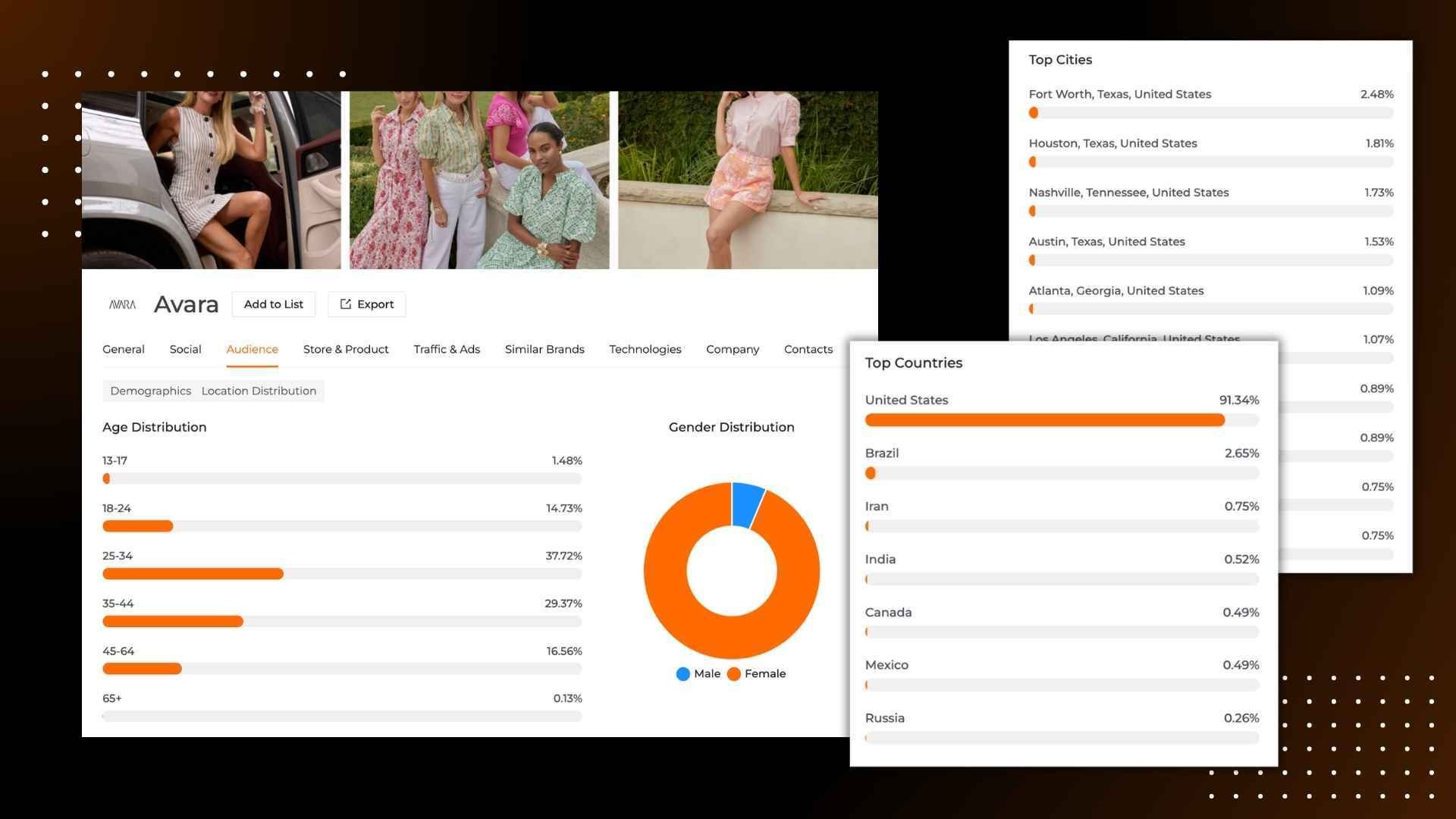
Task: Open the Similar Brands tab
Action: coord(544,349)
